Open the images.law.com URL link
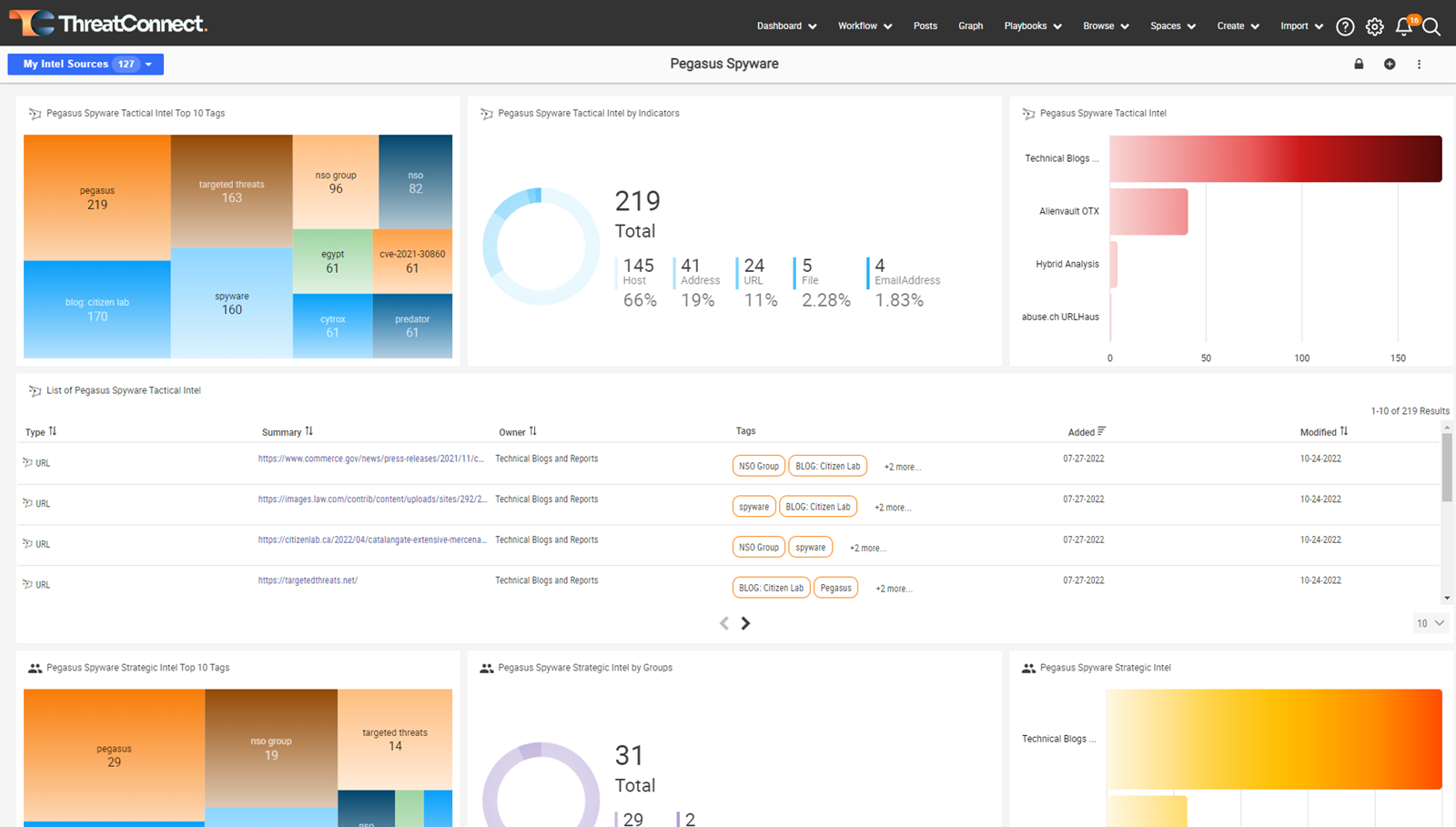 tap(372, 499)
